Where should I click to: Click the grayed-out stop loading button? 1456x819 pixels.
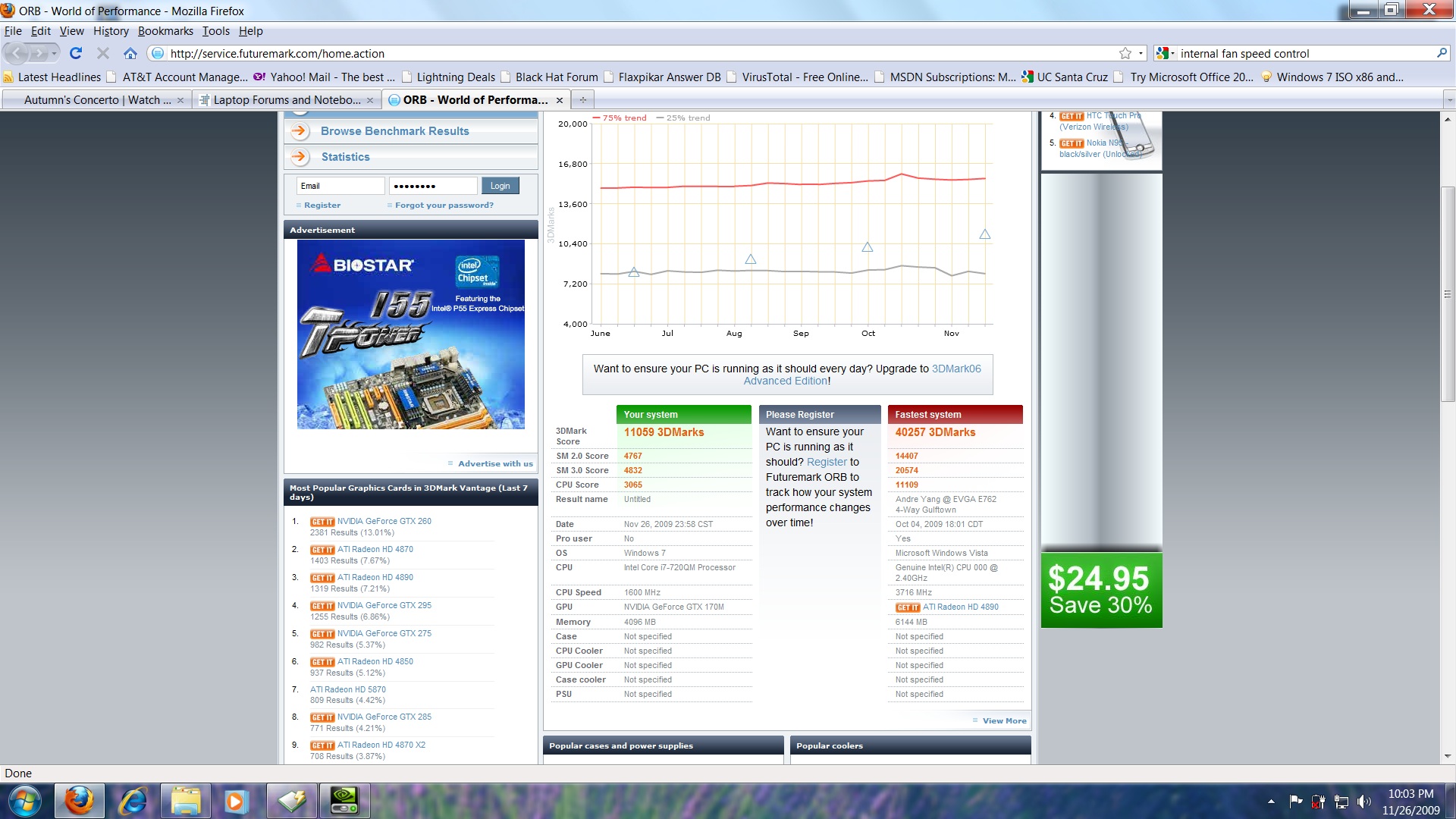(x=103, y=53)
